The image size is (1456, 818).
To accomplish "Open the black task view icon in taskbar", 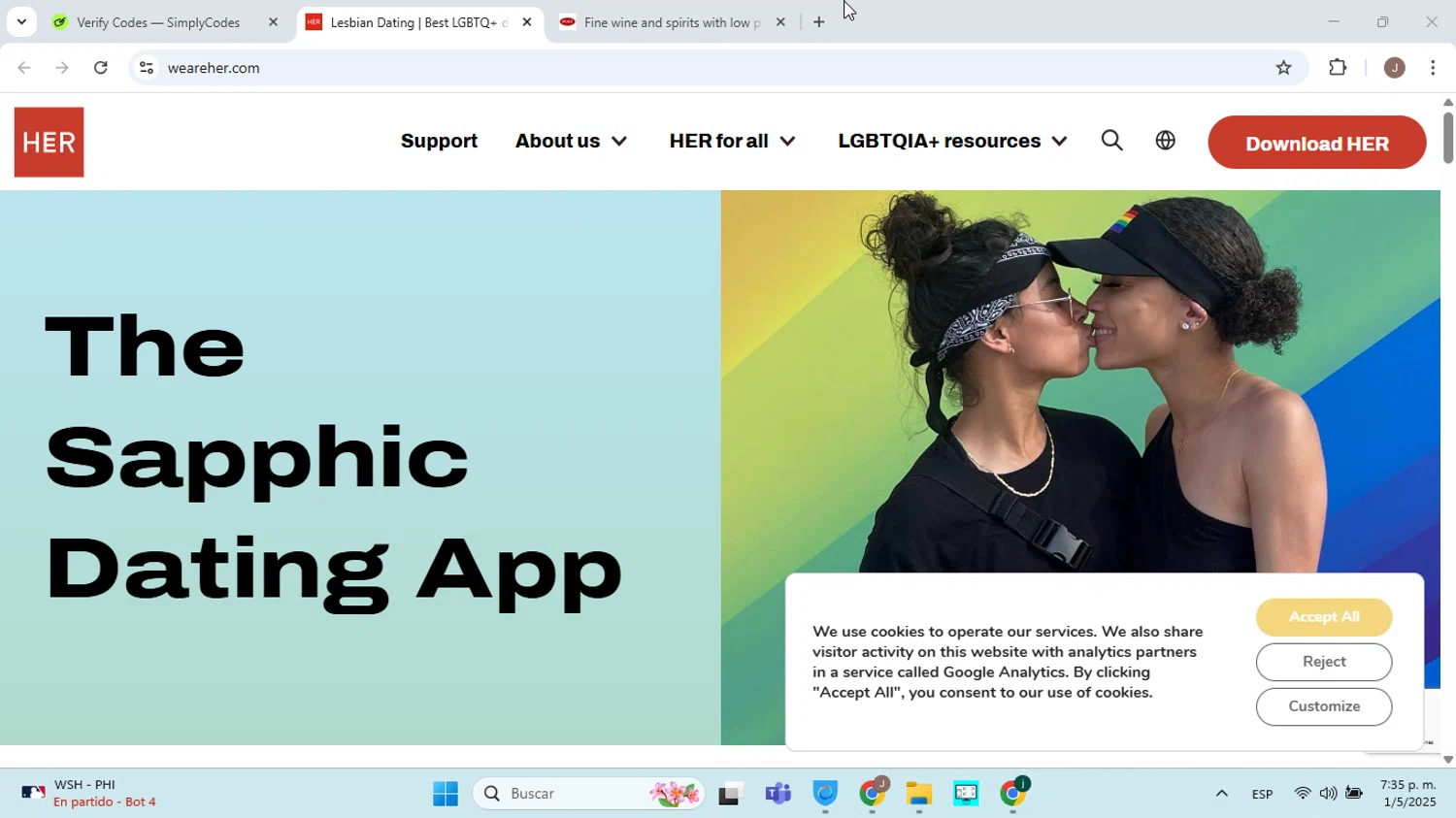I will pos(731,794).
